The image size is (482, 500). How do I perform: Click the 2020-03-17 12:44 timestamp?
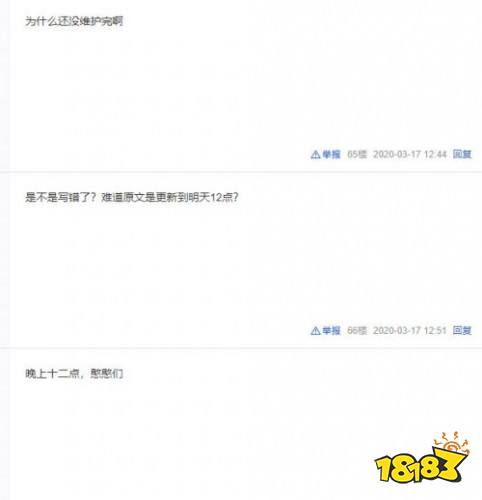tap(410, 154)
